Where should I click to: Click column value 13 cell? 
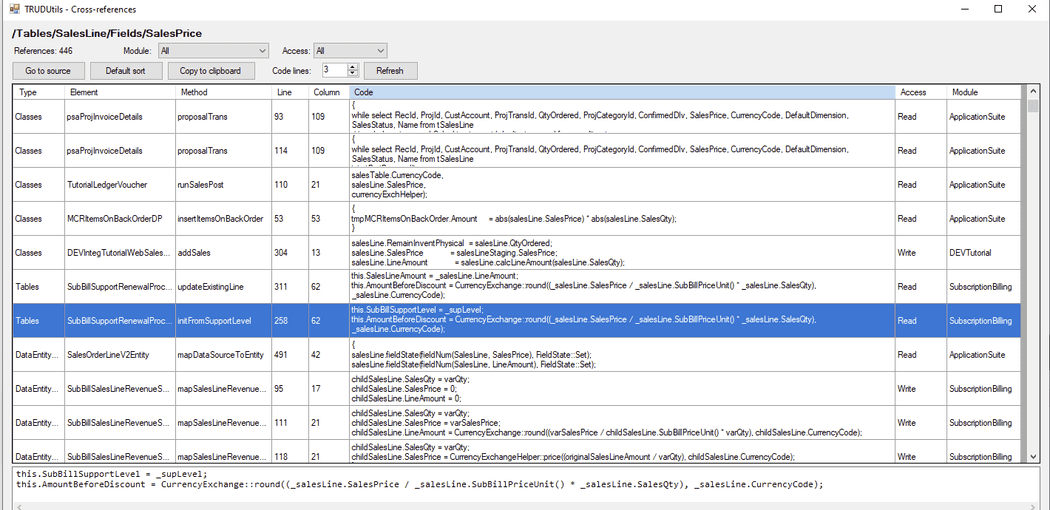tap(329, 253)
